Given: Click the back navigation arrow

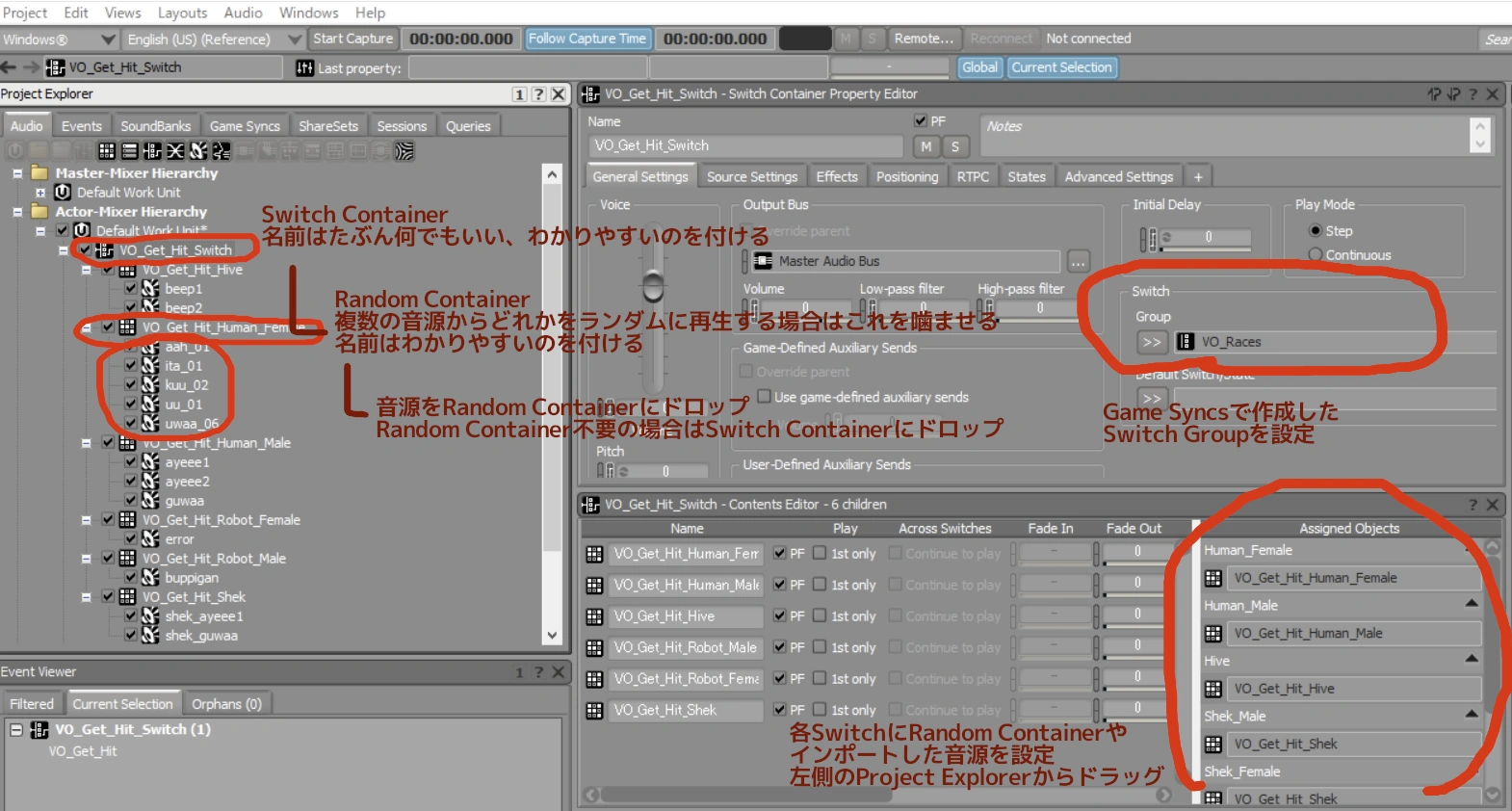Looking at the screenshot, I should coord(10,67).
